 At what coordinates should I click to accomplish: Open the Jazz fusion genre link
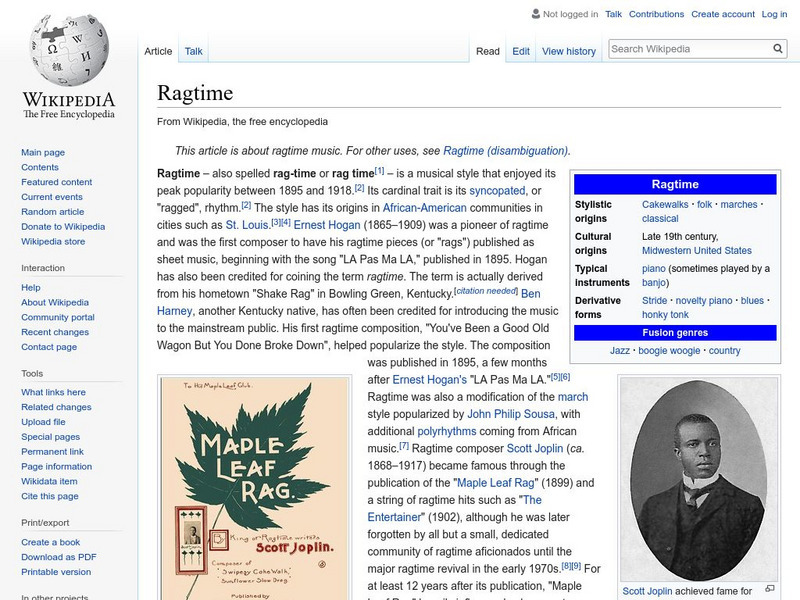coord(621,351)
